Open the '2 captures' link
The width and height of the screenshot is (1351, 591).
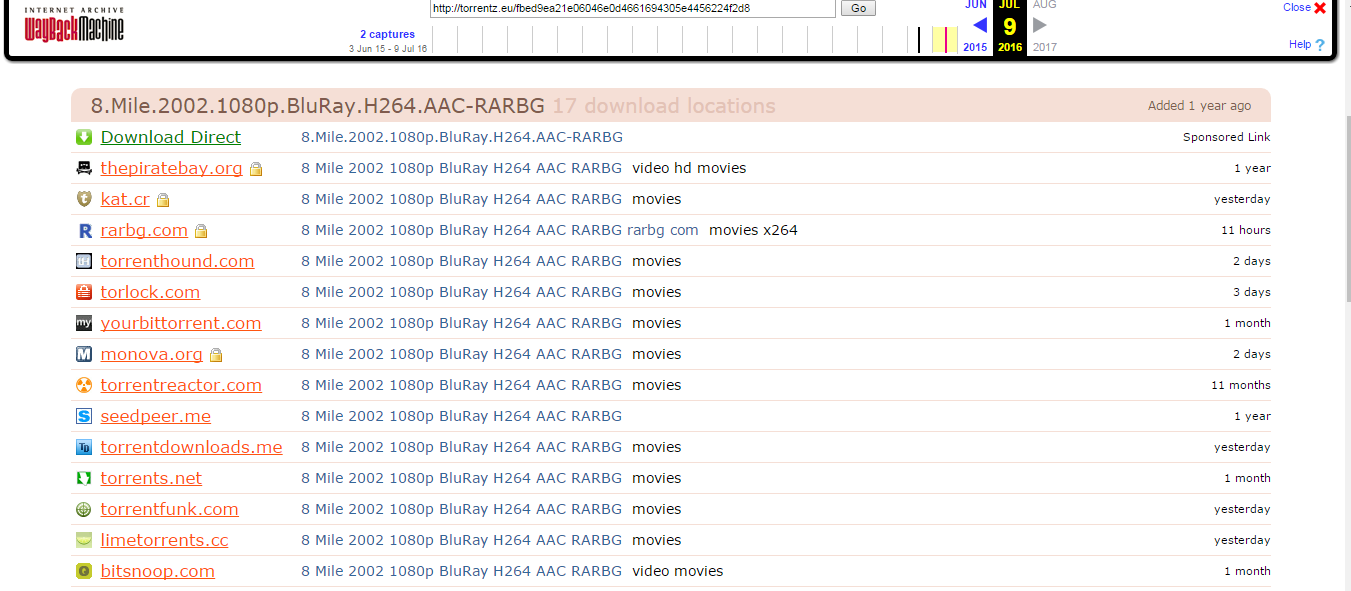[x=387, y=34]
